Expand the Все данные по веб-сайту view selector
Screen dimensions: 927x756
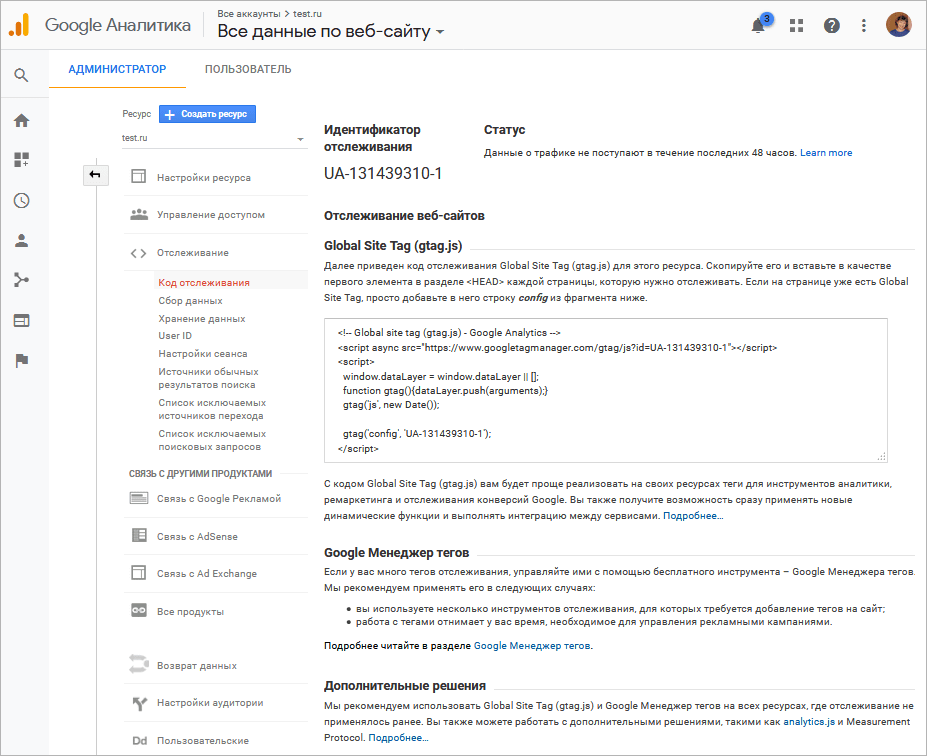(x=330, y=31)
